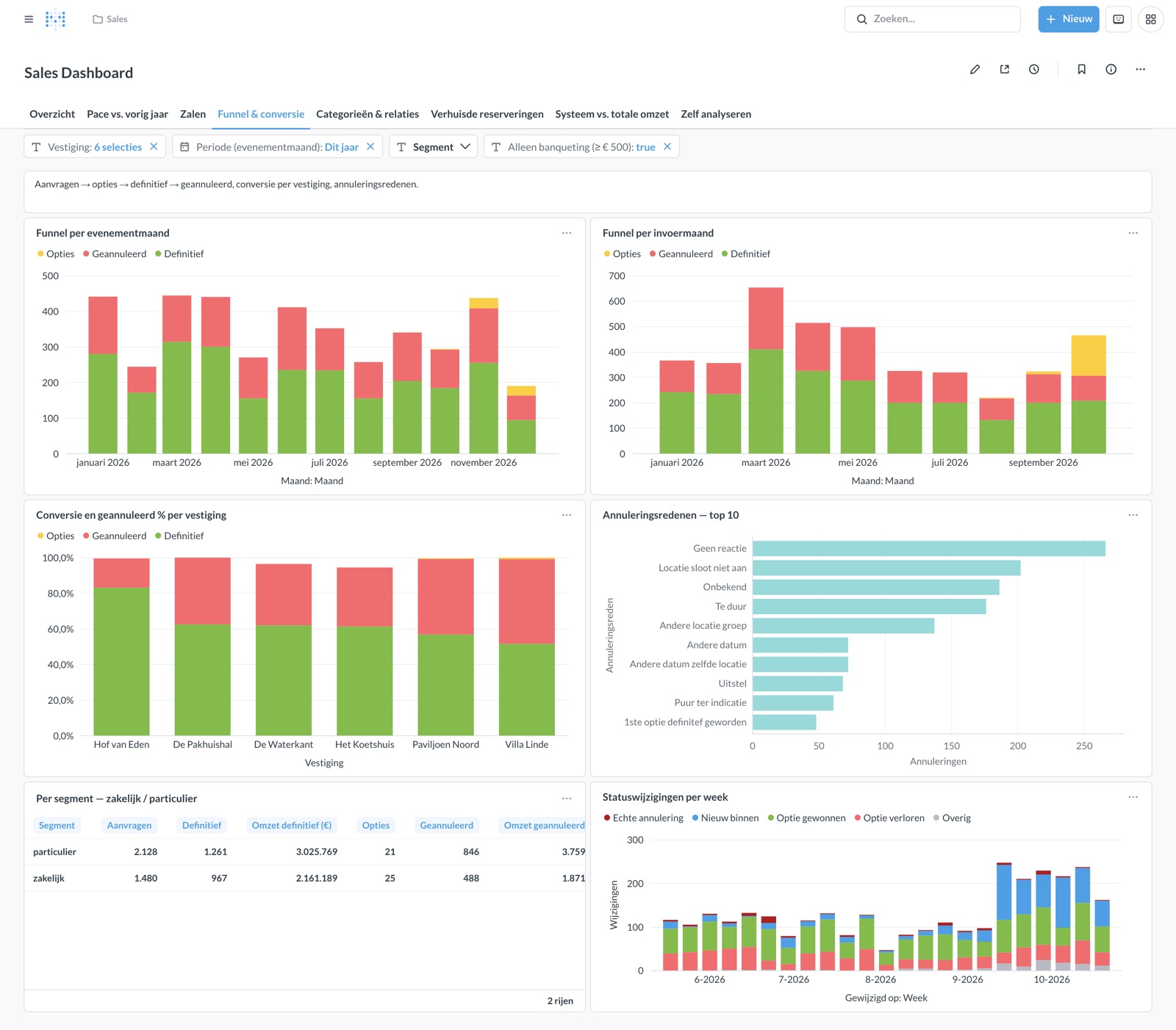Viewport: 1176px width, 1030px height.
Task: Open the auto-refresh clock icon
Action: tap(1033, 69)
